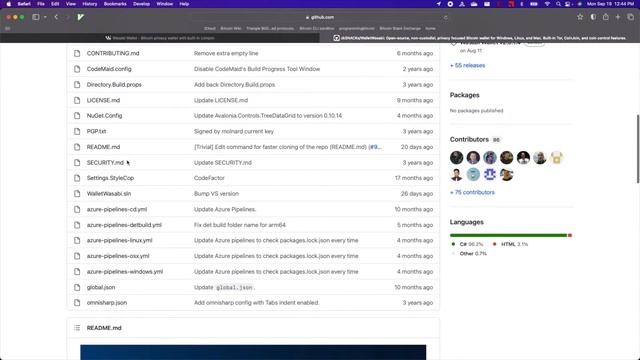
Task: Show the tab overview
Action: coord(631,17)
